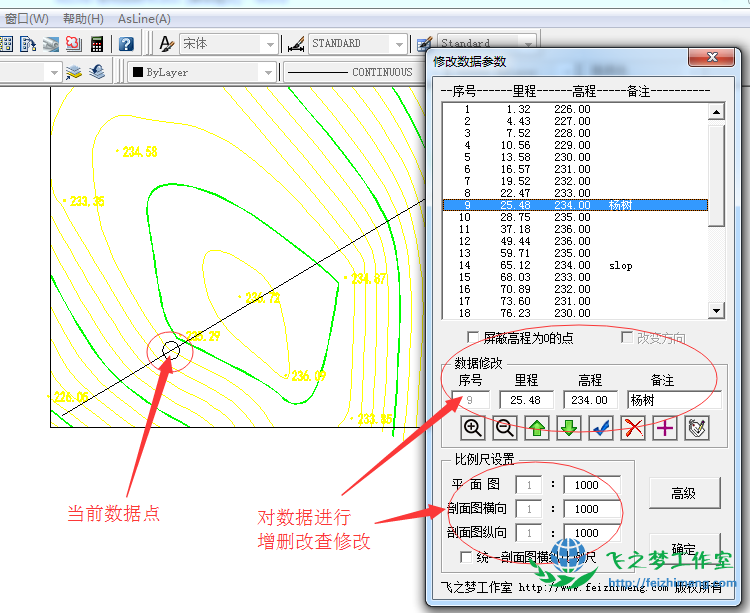Open the layer list dropdown arrow

[54, 73]
